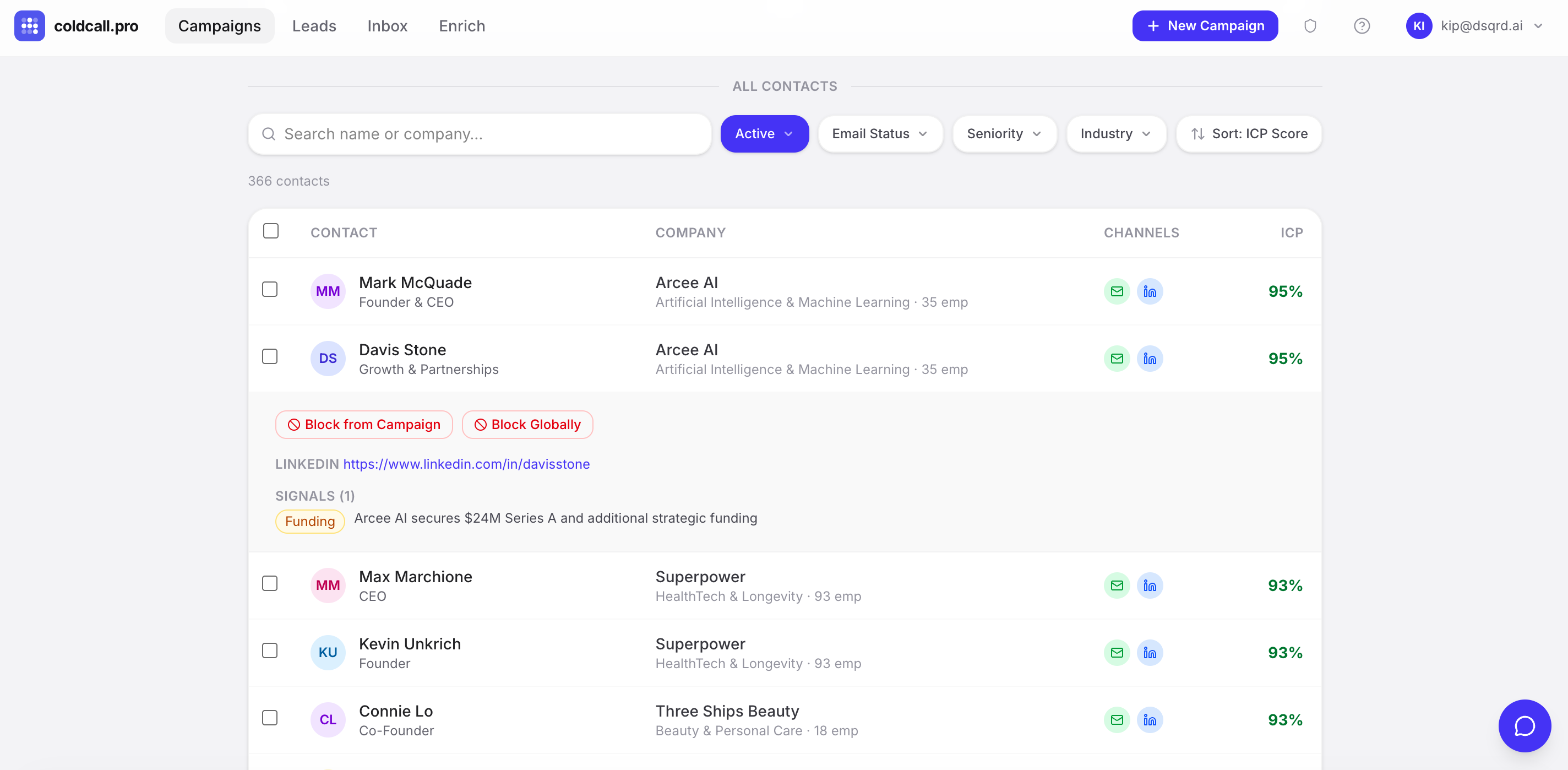Open the help question mark icon
The image size is (1568, 770).
(x=1362, y=25)
